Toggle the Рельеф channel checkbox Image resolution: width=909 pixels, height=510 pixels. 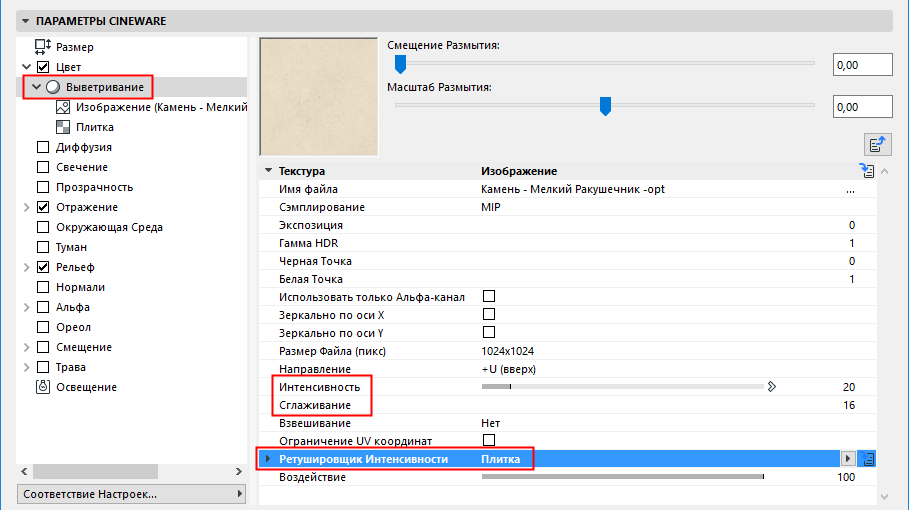pos(43,267)
